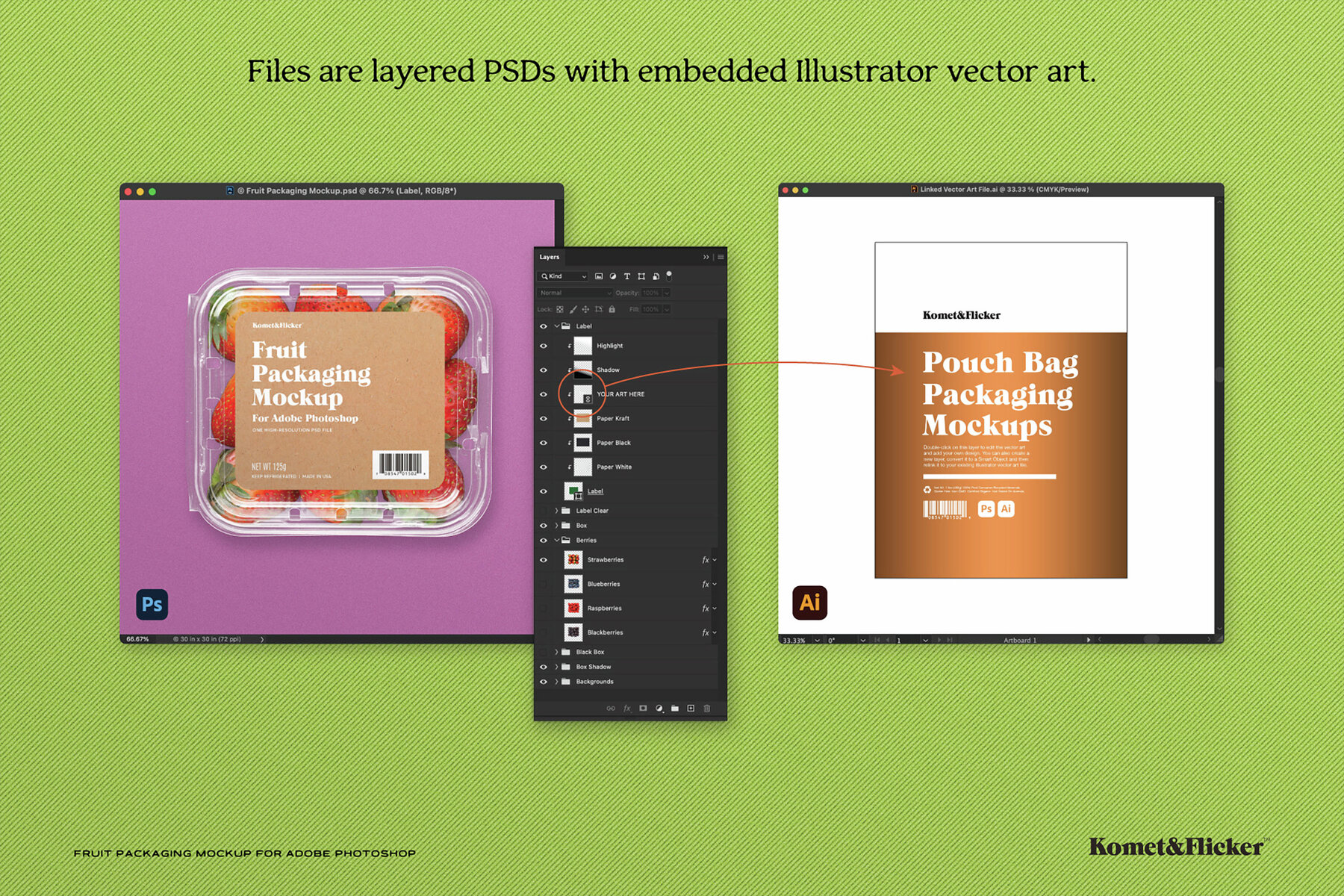Click the link layers icon
Viewport: 1344px width, 896px height.
pyautogui.click(x=611, y=708)
